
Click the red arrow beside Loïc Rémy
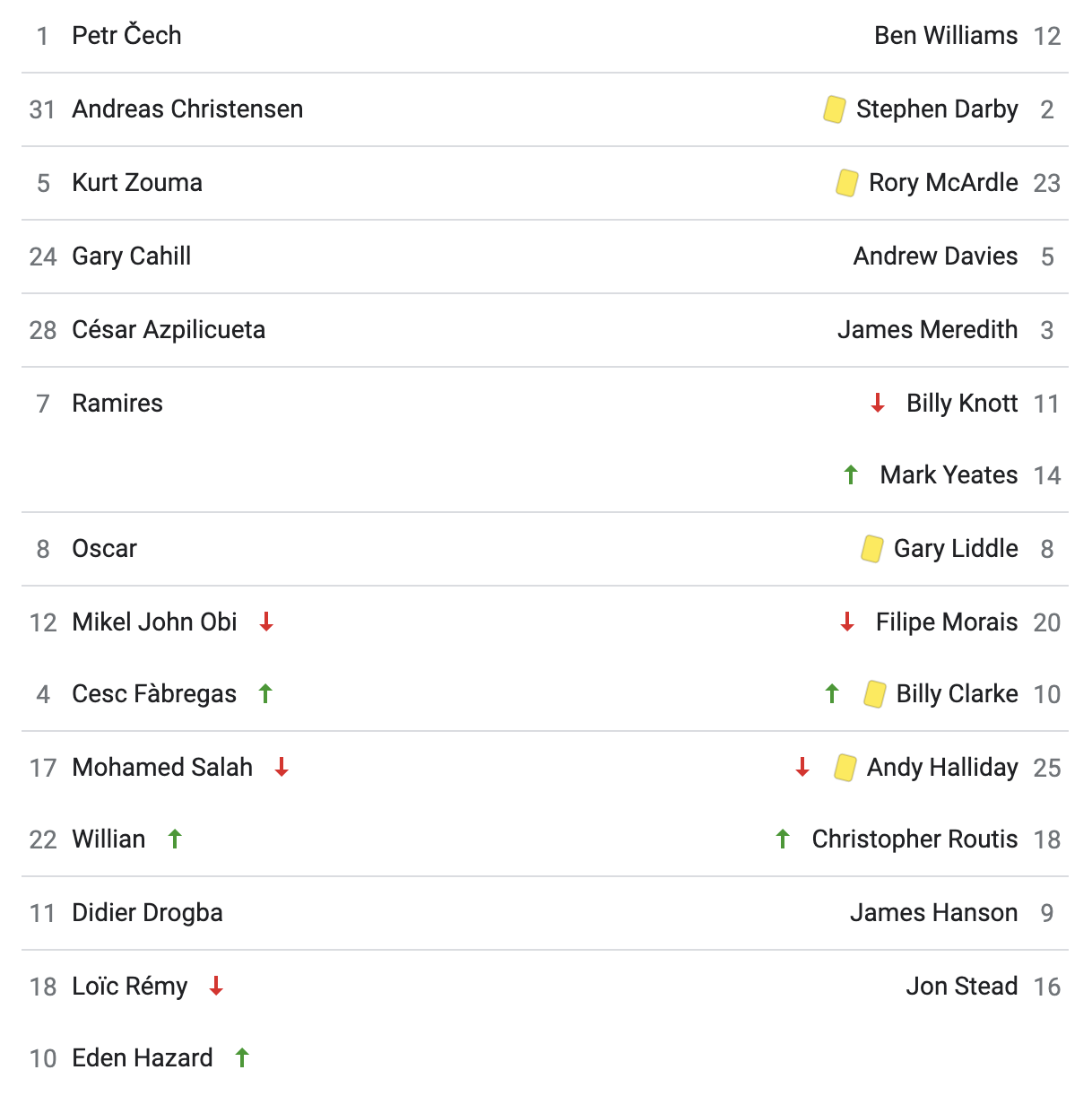[x=216, y=986]
